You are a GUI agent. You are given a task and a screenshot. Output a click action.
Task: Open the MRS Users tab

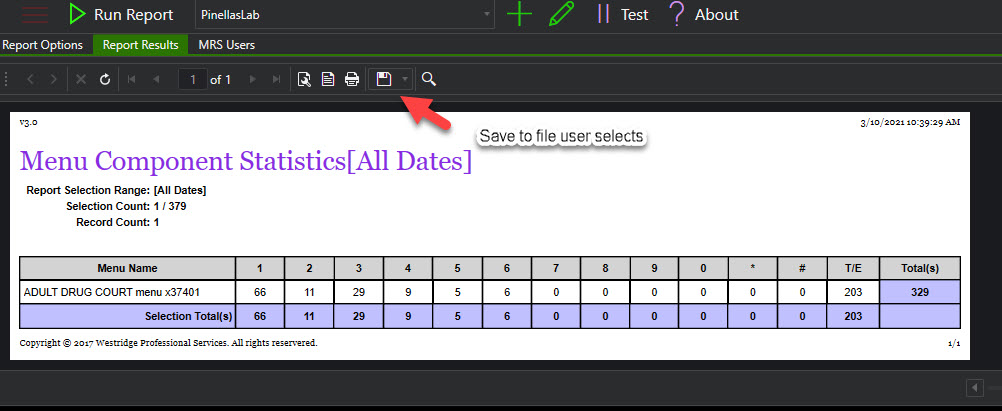226,45
